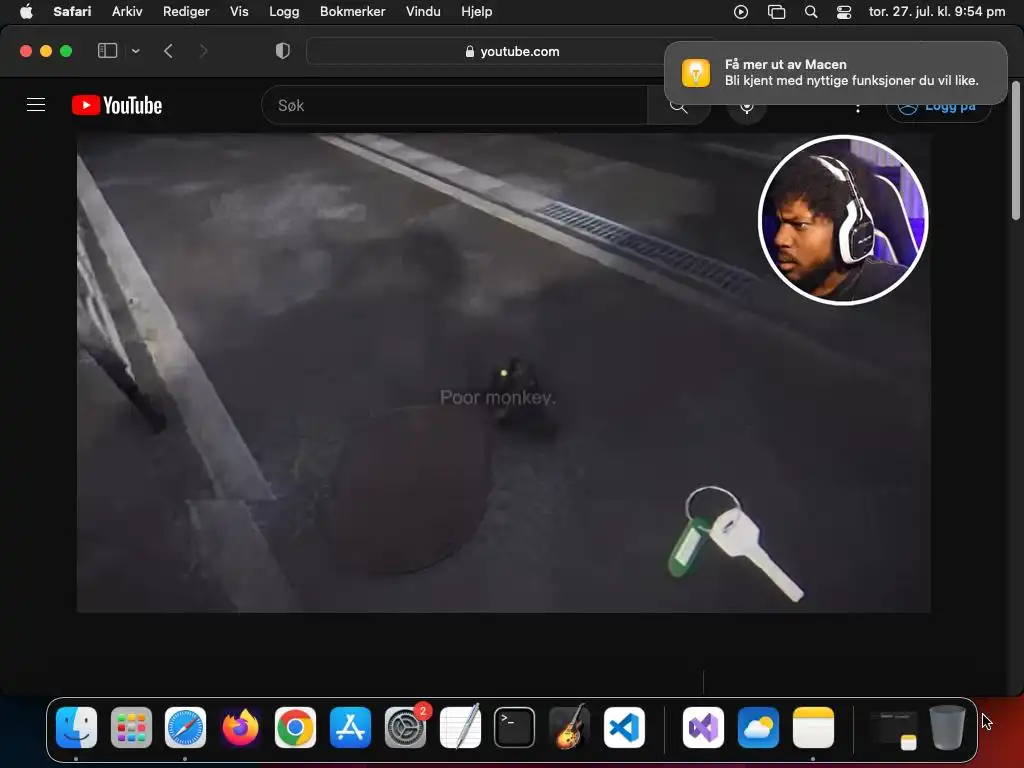Switch to Safari in the Dock
This screenshot has height=768, width=1024.
pos(185,727)
